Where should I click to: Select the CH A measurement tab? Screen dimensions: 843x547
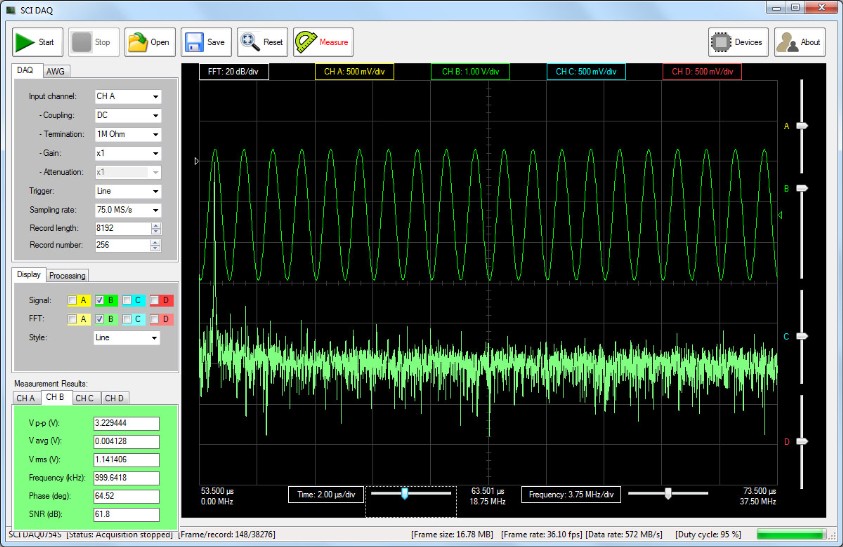tap(25, 398)
